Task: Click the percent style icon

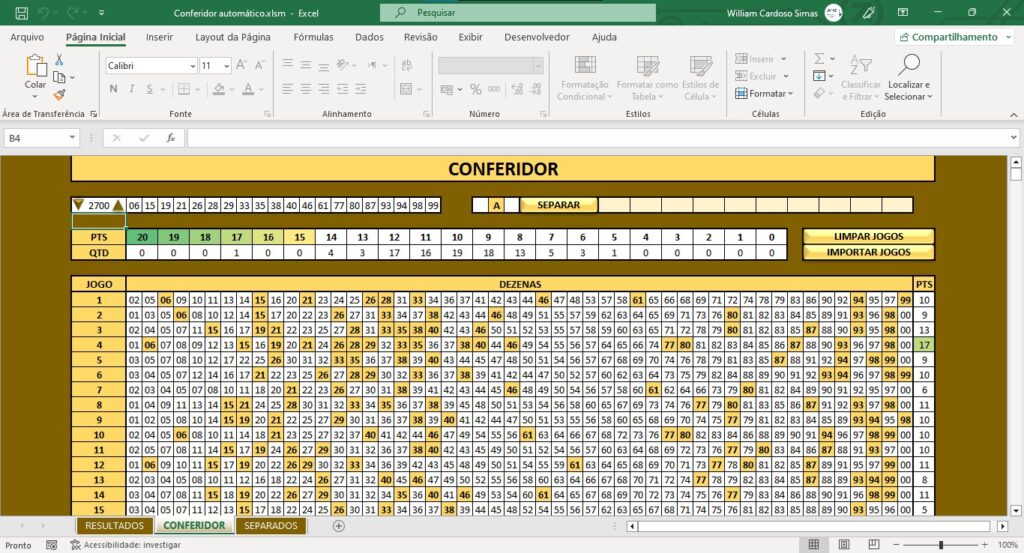Action: point(475,89)
